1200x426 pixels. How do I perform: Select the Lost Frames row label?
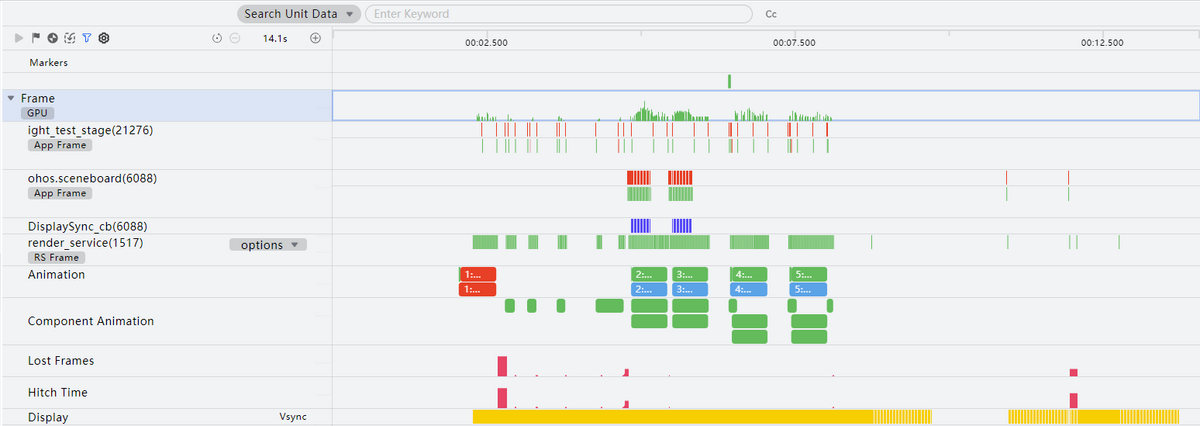(x=61, y=360)
